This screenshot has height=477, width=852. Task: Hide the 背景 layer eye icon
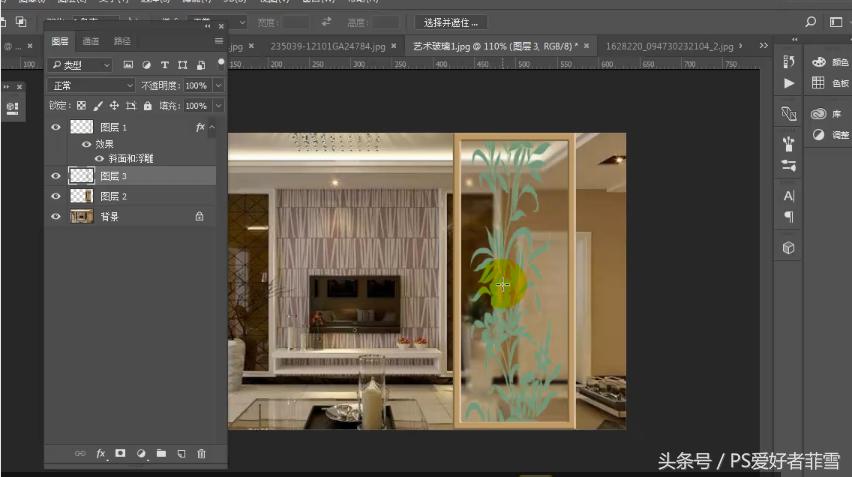click(55, 216)
